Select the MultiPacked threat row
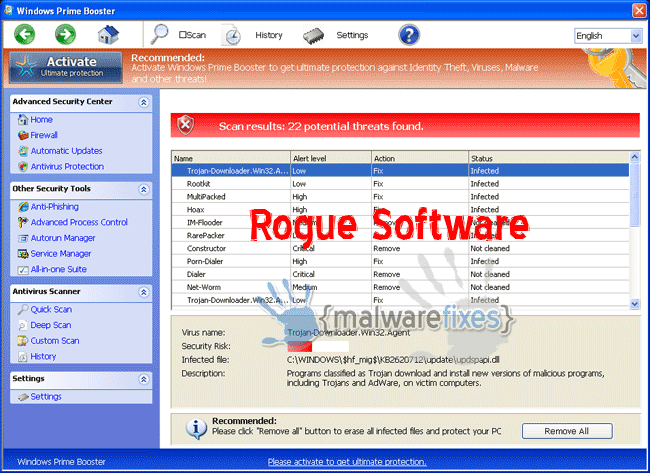This screenshot has height=473, width=650. pos(400,196)
